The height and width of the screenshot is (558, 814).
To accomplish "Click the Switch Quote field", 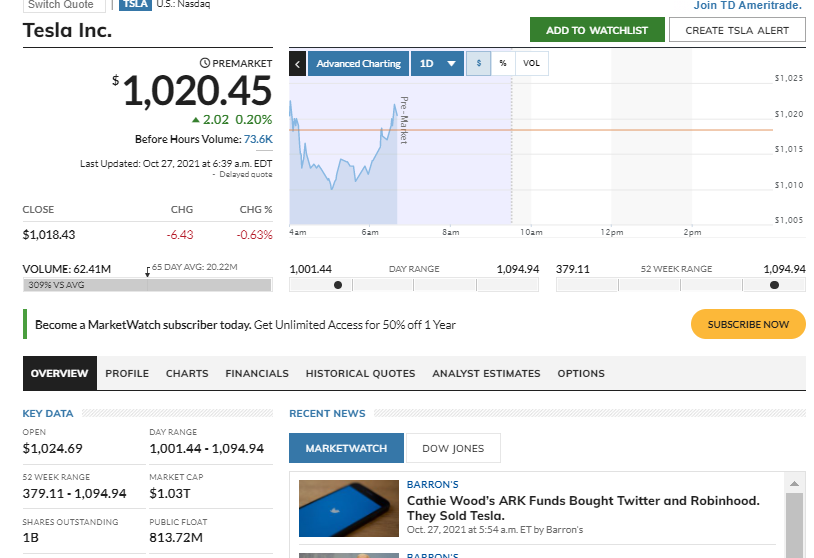I will pos(64,5).
